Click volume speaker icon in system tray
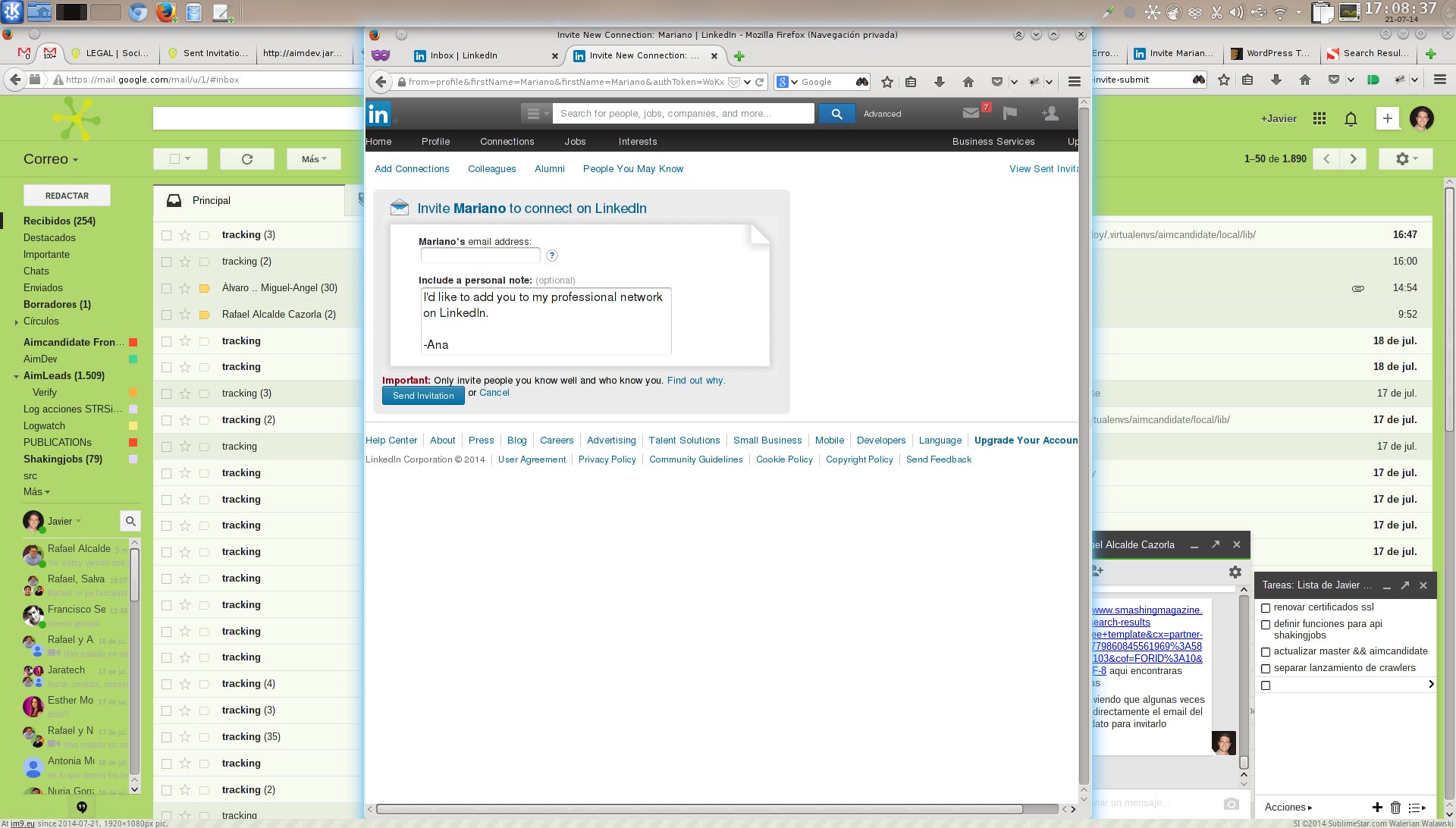Viewport: 1456px width, 828px height. [x=1238, y=12]
